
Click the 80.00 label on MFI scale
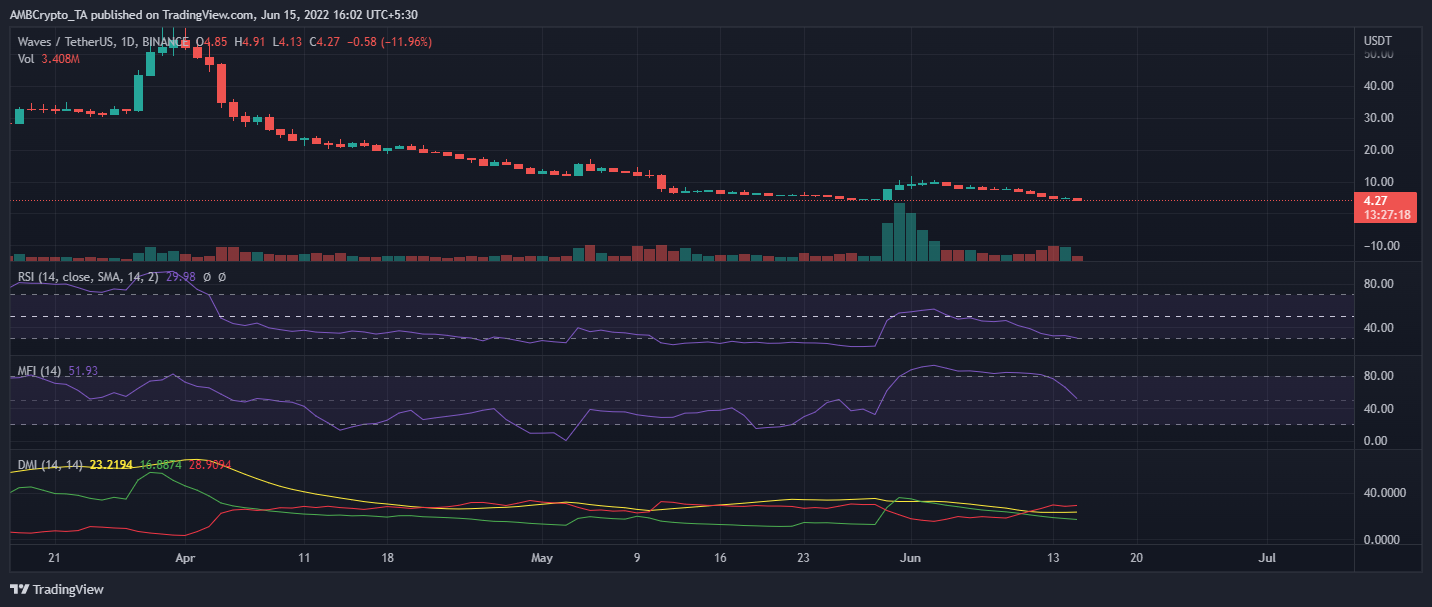coord(1378,376)
